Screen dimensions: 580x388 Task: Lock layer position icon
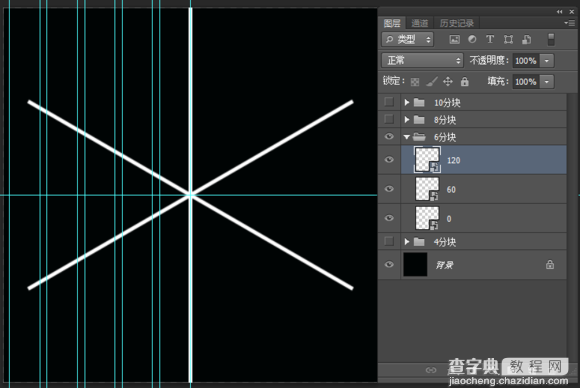coord(448,81)
